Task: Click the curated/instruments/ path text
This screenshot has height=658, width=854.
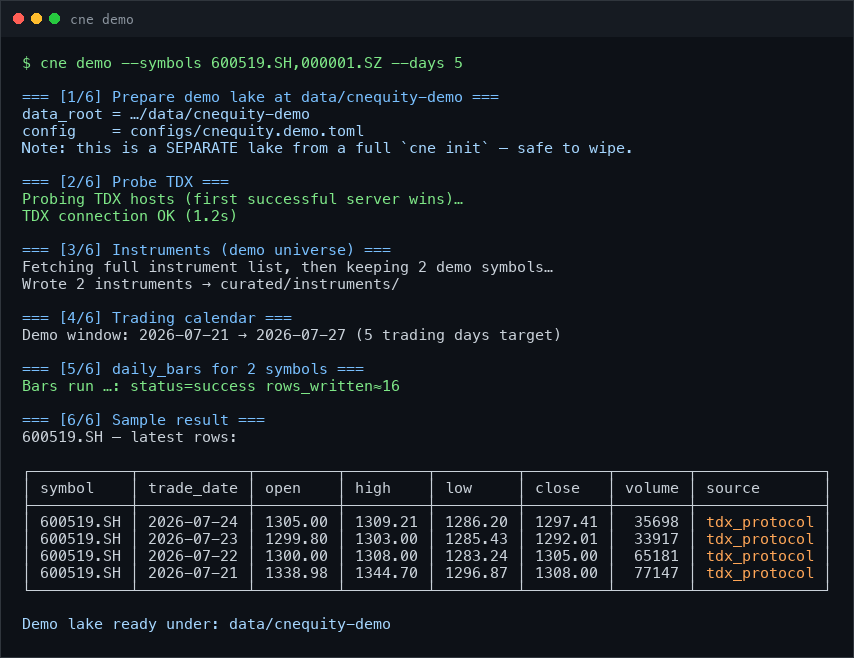Action: (x=309, y=284)
